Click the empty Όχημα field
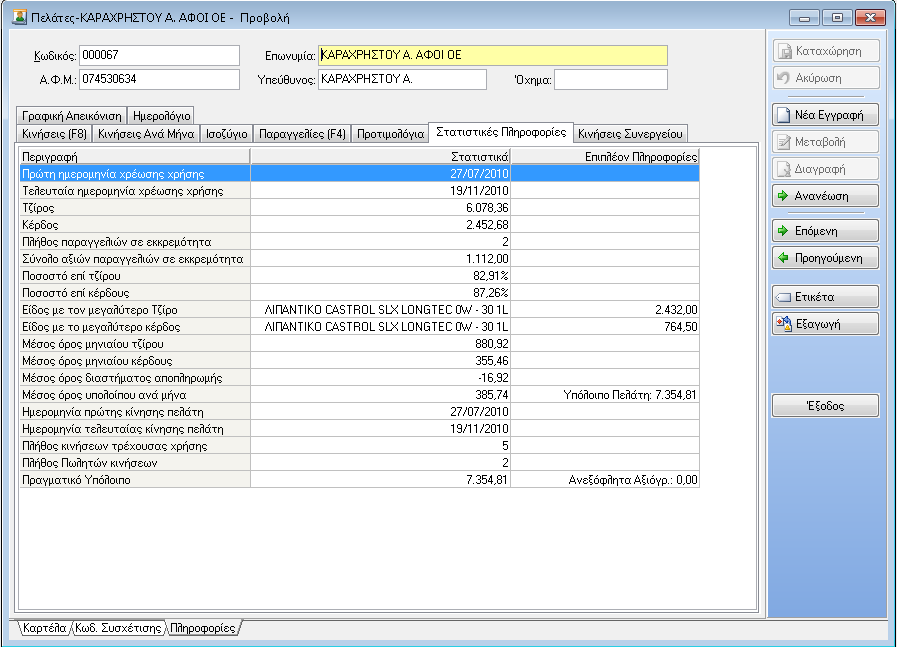The image size is (897, 647). click(x=611, y=80)
